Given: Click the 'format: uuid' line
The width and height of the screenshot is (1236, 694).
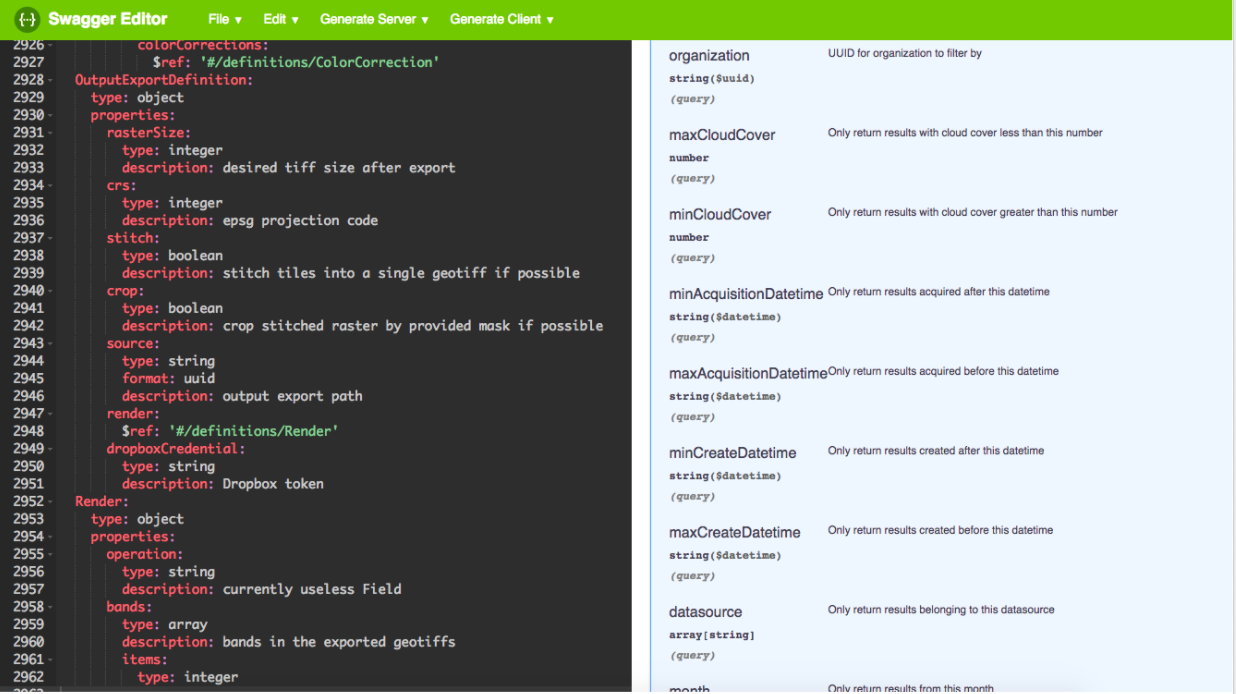Looking at the screenshot, I should tap(168, 378).
